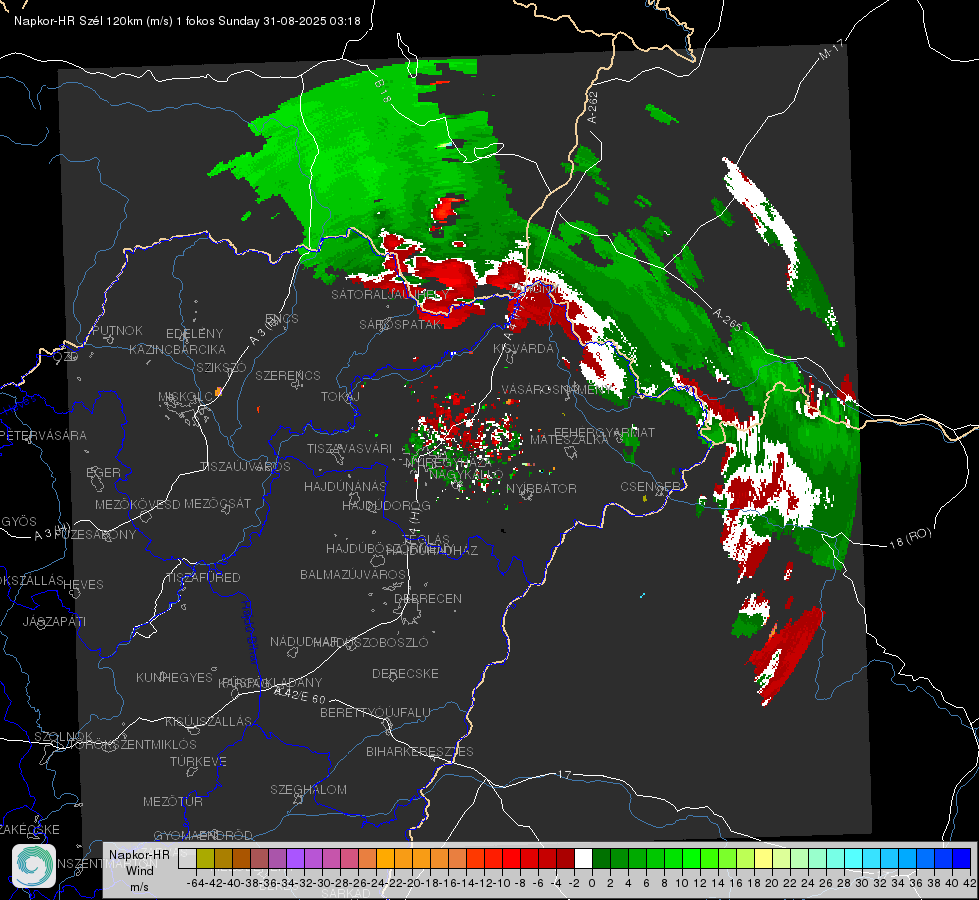Click the HAJDÚNÁNÁS town label
Image resolution: width=979 pixels, height=900 pixels.
(x=345, y=486)
